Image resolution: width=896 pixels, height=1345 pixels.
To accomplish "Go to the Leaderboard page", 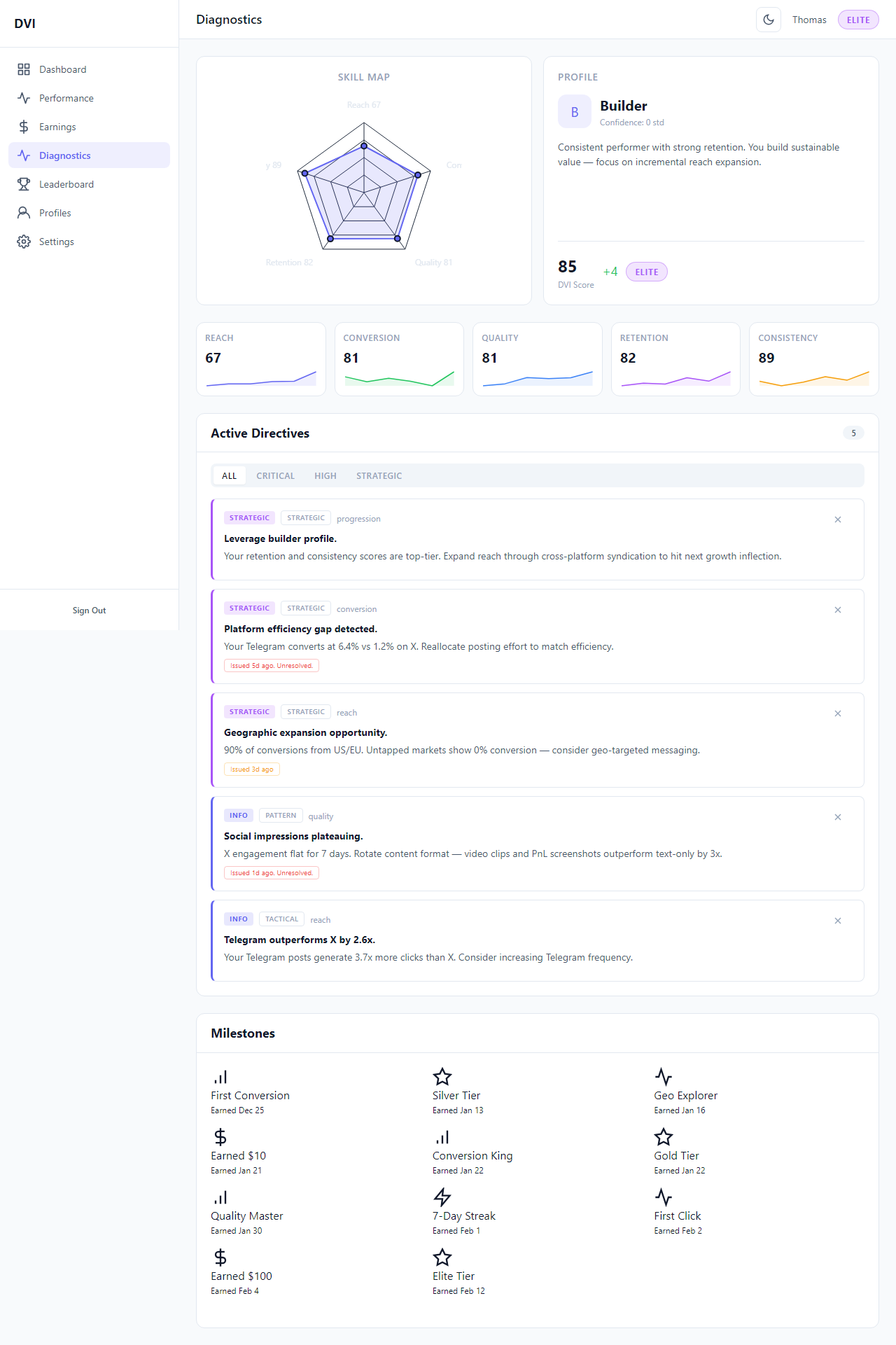I will [x=89, y=184].
